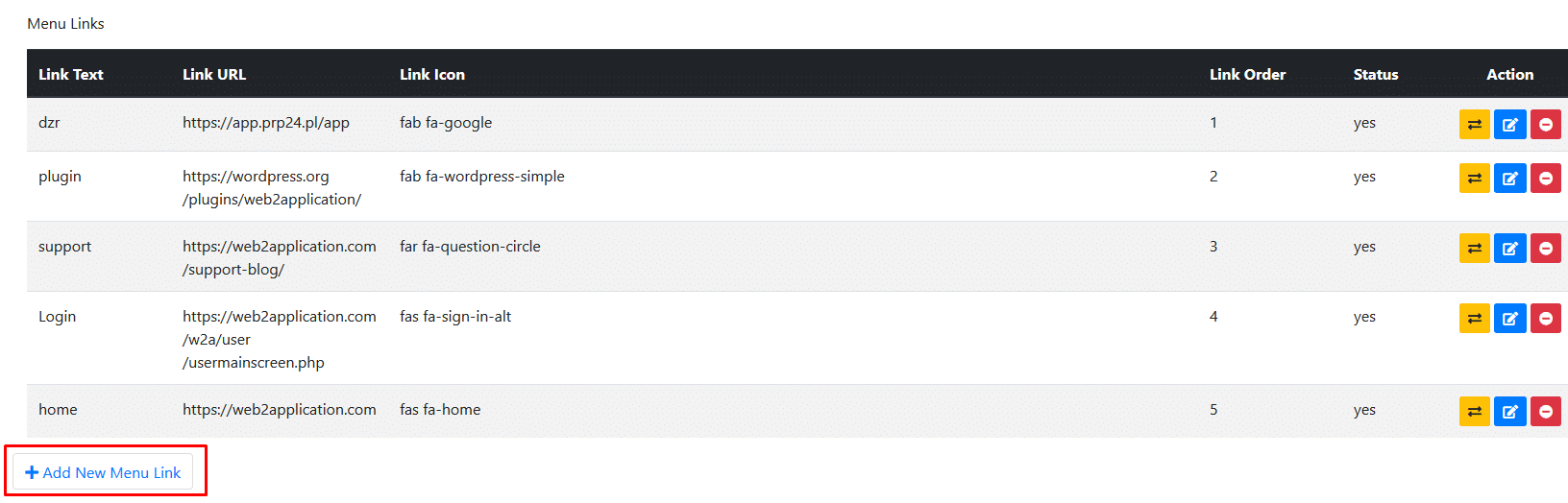Click the yellow swap icon for Login row

(x=1474, y=318)
